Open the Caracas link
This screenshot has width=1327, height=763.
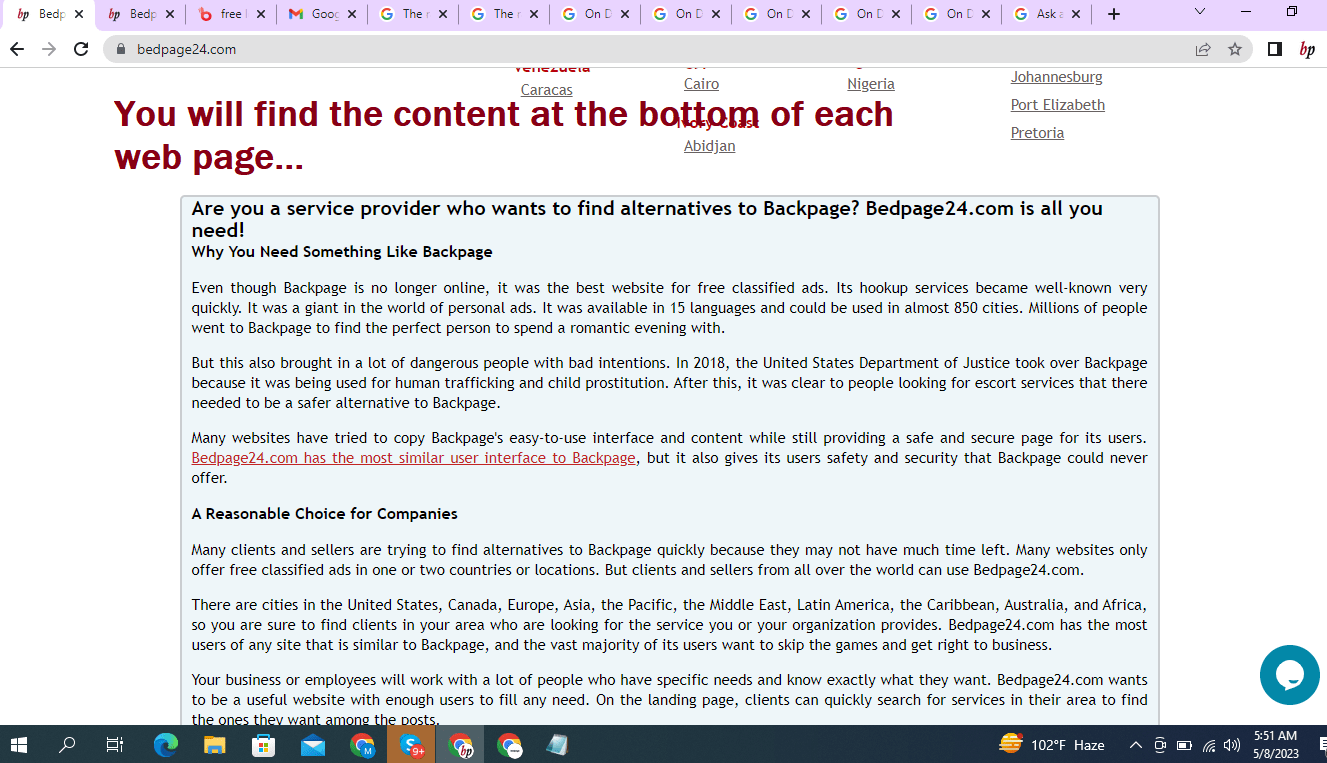click(x=547, y=90)
